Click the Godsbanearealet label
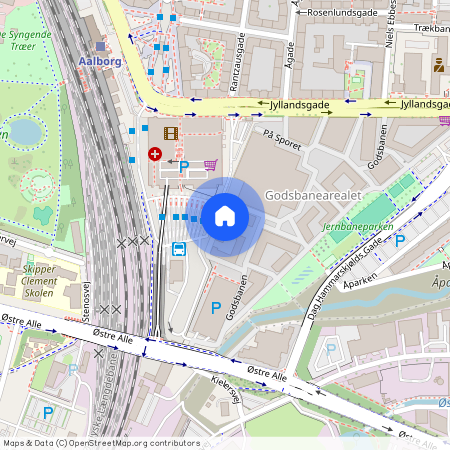This screenshot has height=450, width=450. (x=313, y=195)
